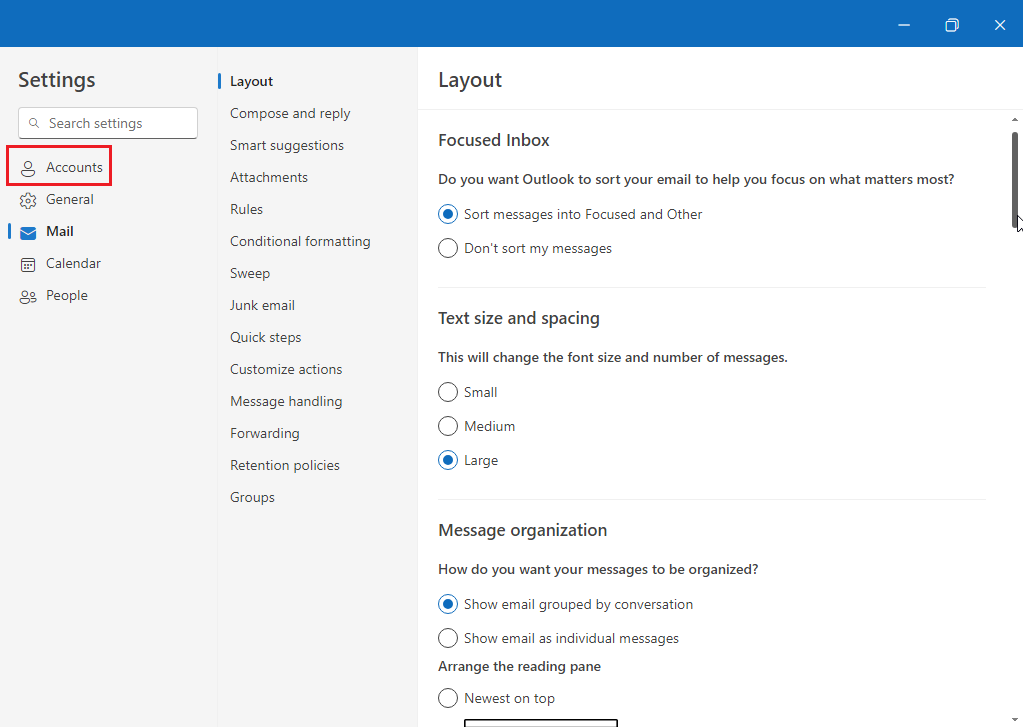The image size is (1023, 727).
Task: Restore the window using the restore icon
Action: click(x=952, y=25)
